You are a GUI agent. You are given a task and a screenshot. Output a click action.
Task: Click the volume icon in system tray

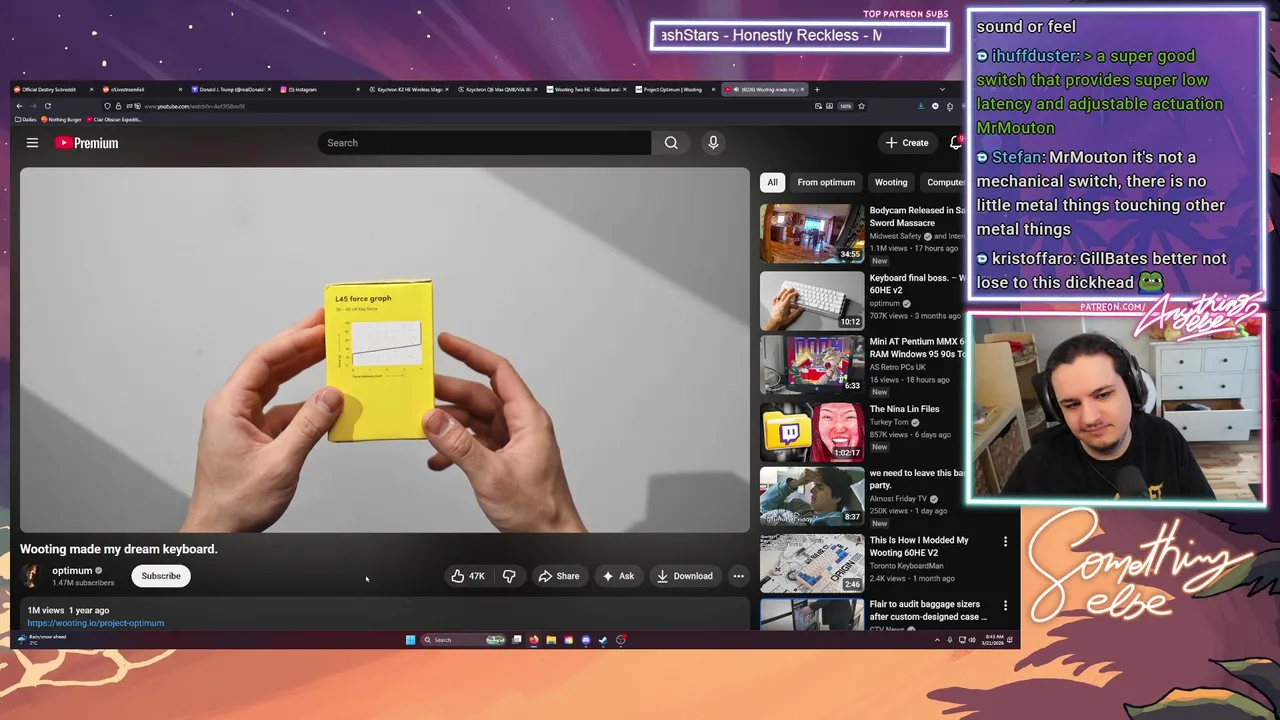click(972, 640)
